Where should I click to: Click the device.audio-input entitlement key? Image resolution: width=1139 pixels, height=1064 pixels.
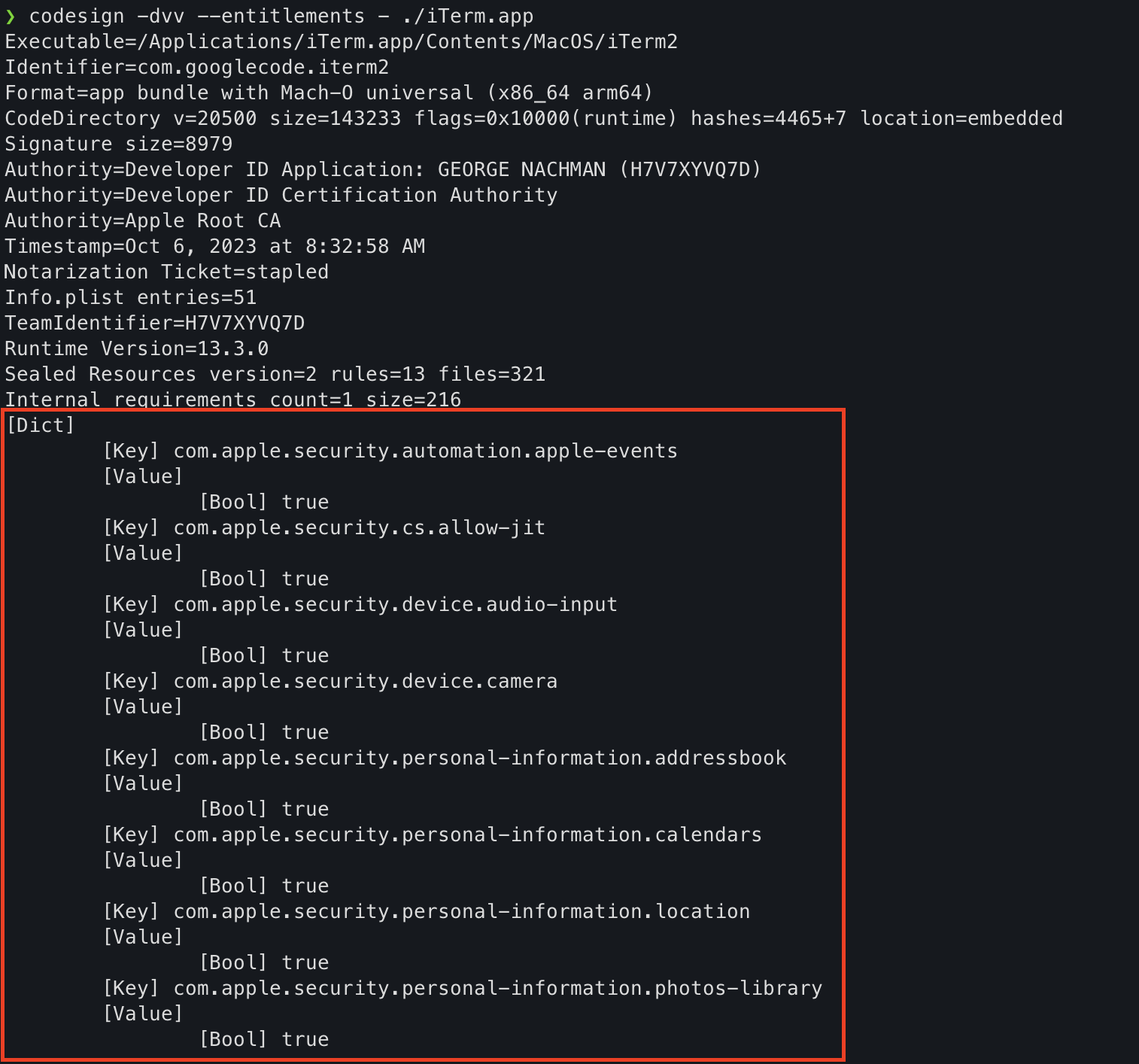point(395,605)
